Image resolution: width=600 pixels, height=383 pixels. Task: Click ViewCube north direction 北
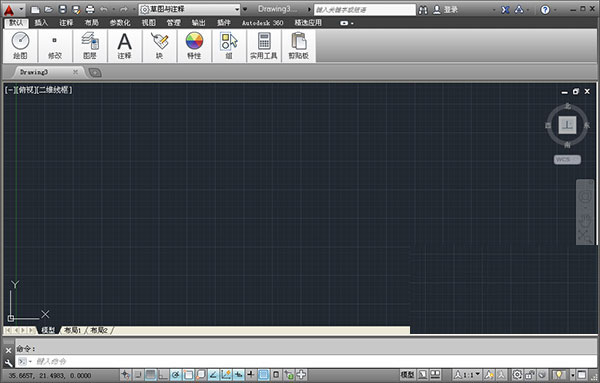567,107
